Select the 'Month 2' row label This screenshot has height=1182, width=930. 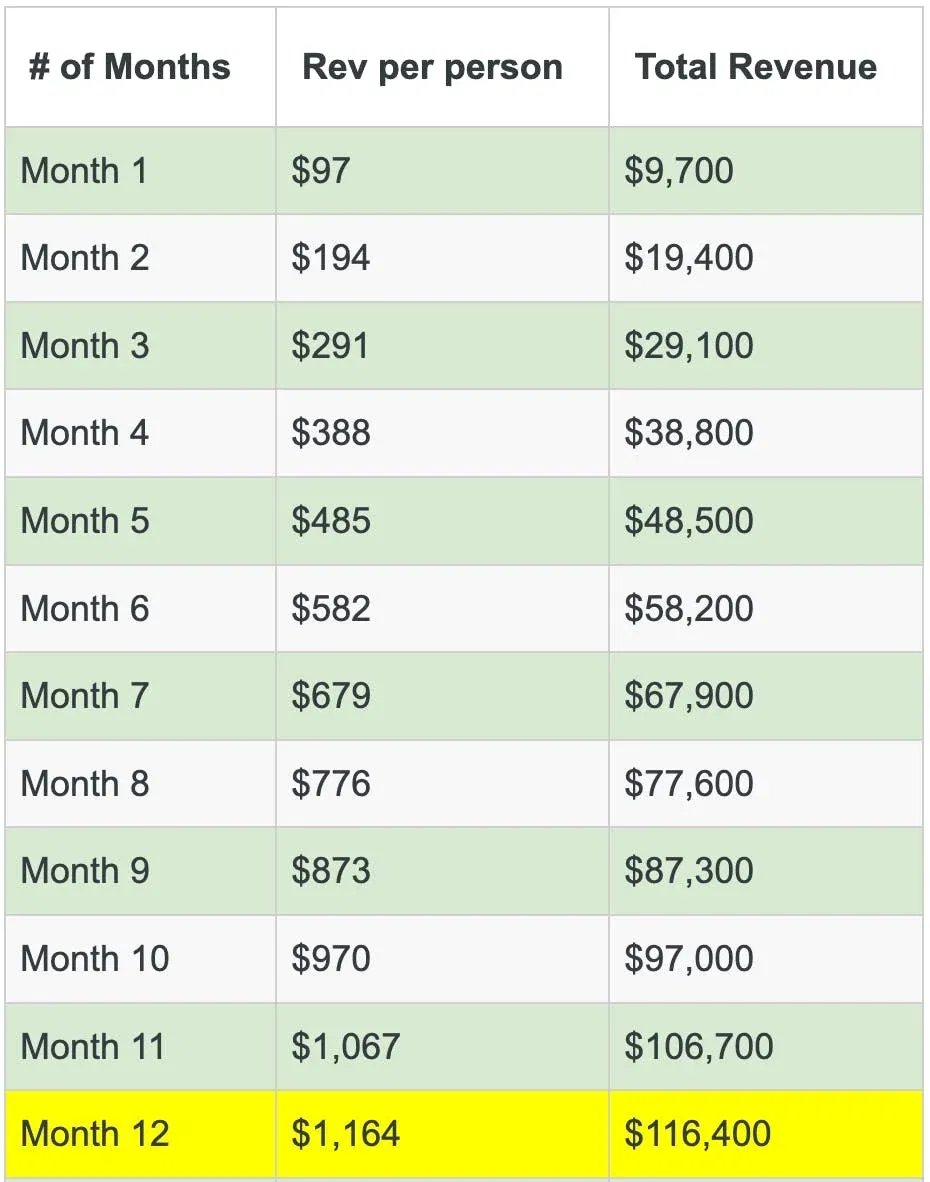coord(140,258)
